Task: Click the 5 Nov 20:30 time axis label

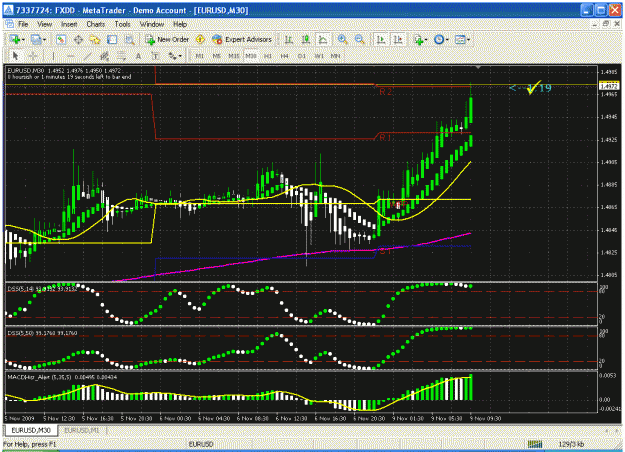Action: tap(136, 419)
